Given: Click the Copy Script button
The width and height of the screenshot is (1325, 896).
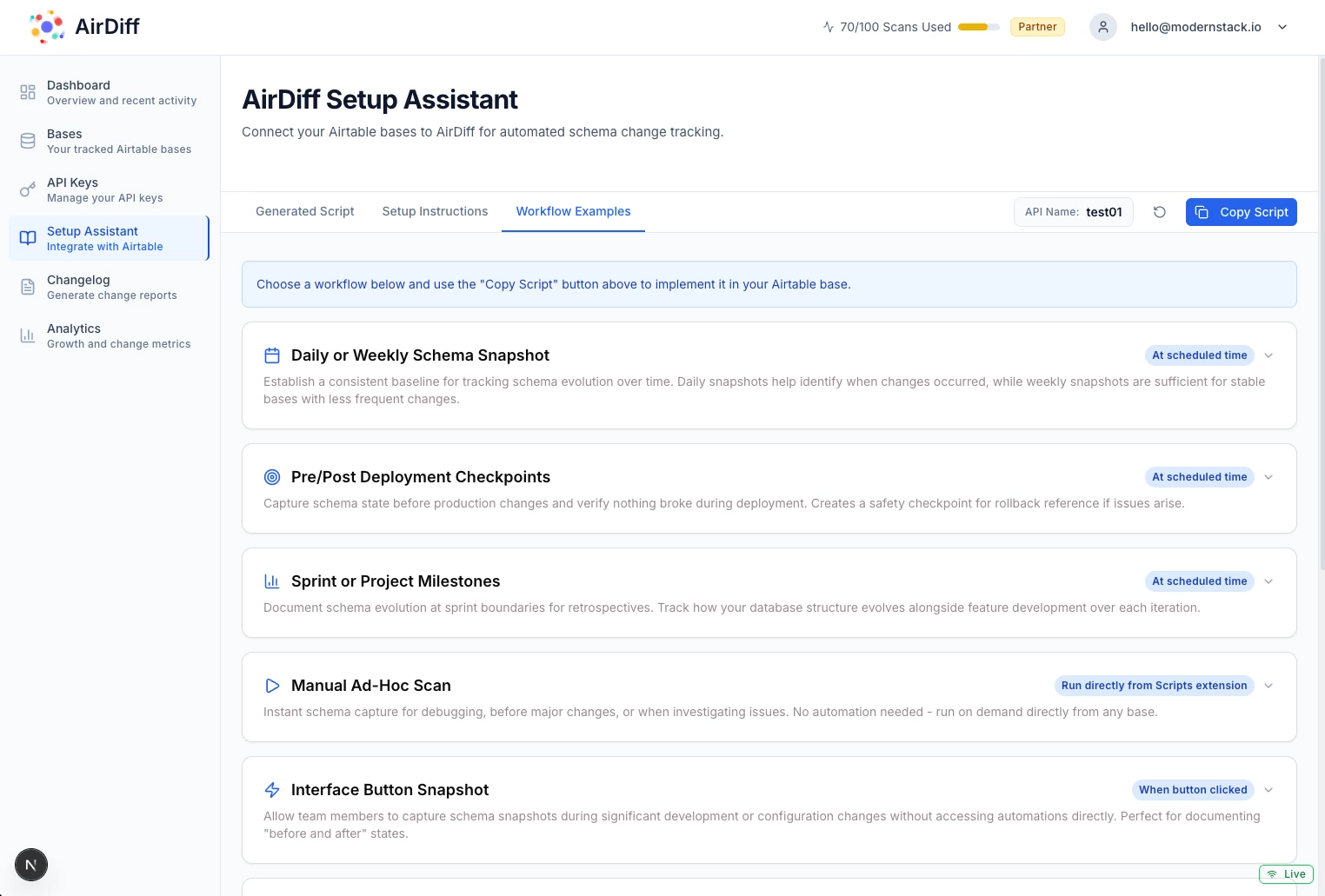Looking at the screenshot, I should (1242, 212).
